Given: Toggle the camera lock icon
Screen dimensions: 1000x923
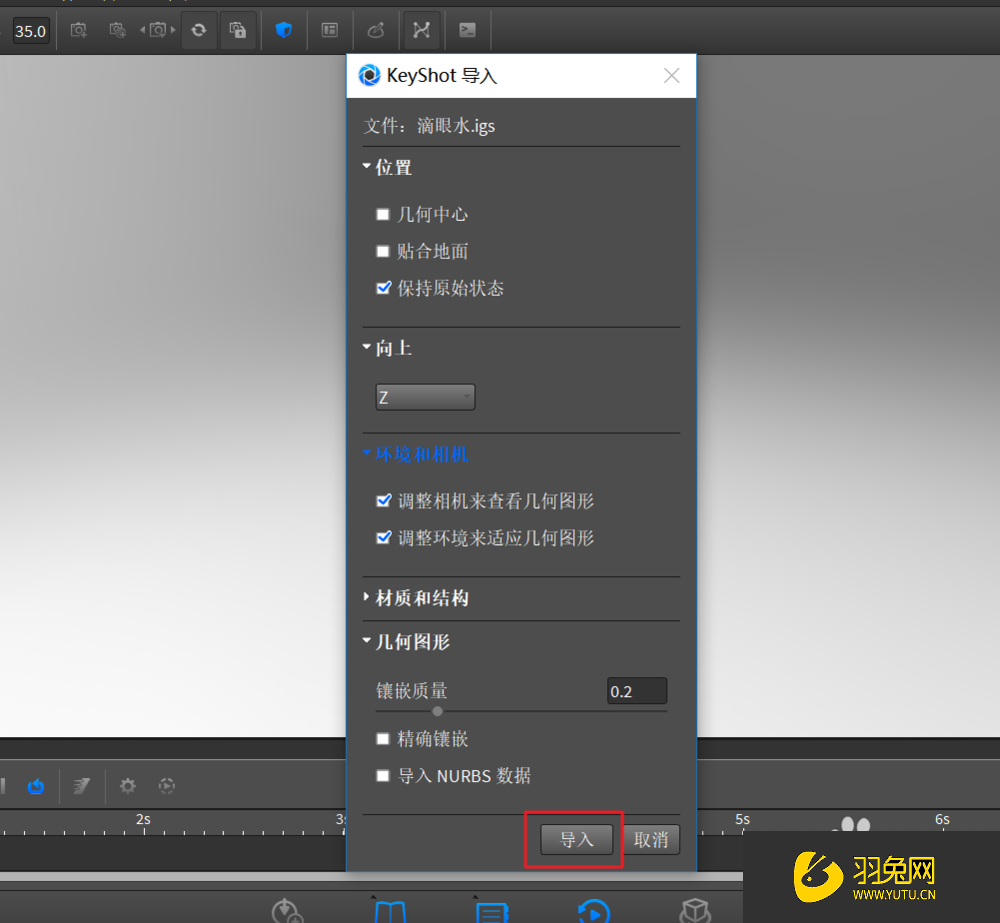Looking at the screenshot, I should (238, 30).
